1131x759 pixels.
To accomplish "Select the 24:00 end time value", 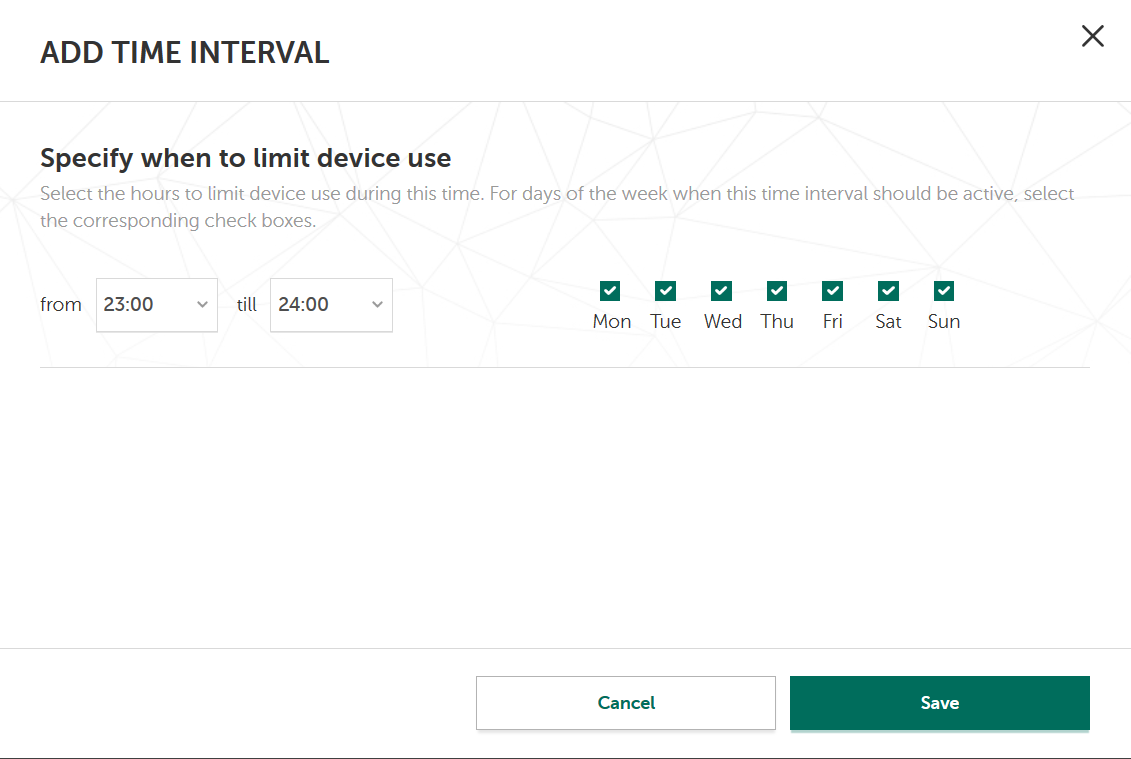I will [304, 305].
